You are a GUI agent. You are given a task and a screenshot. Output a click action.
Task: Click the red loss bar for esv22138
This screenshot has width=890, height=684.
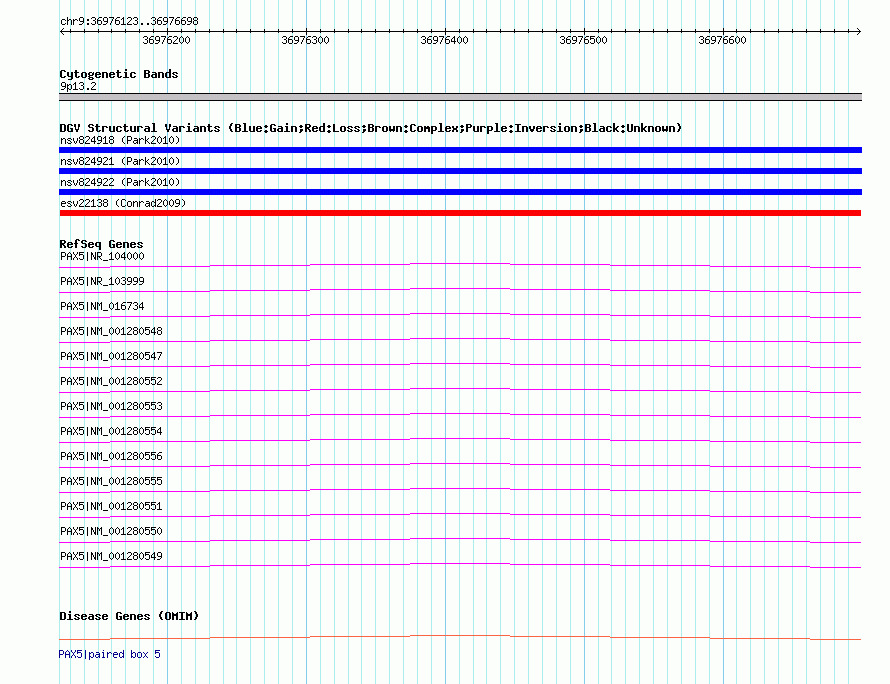(460, 213)
